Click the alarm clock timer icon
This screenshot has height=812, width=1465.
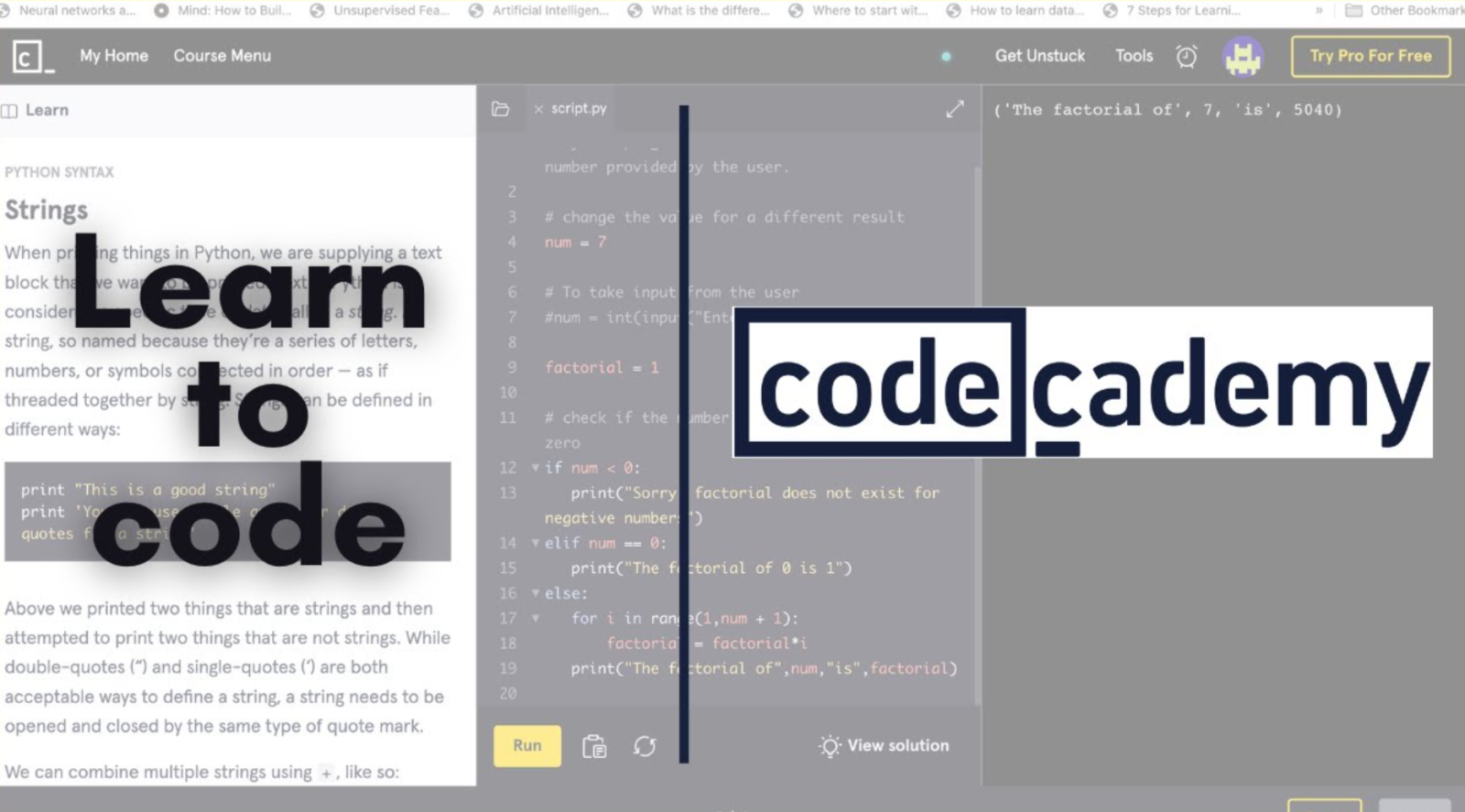pyautogui.click(x=1187, y=57)
